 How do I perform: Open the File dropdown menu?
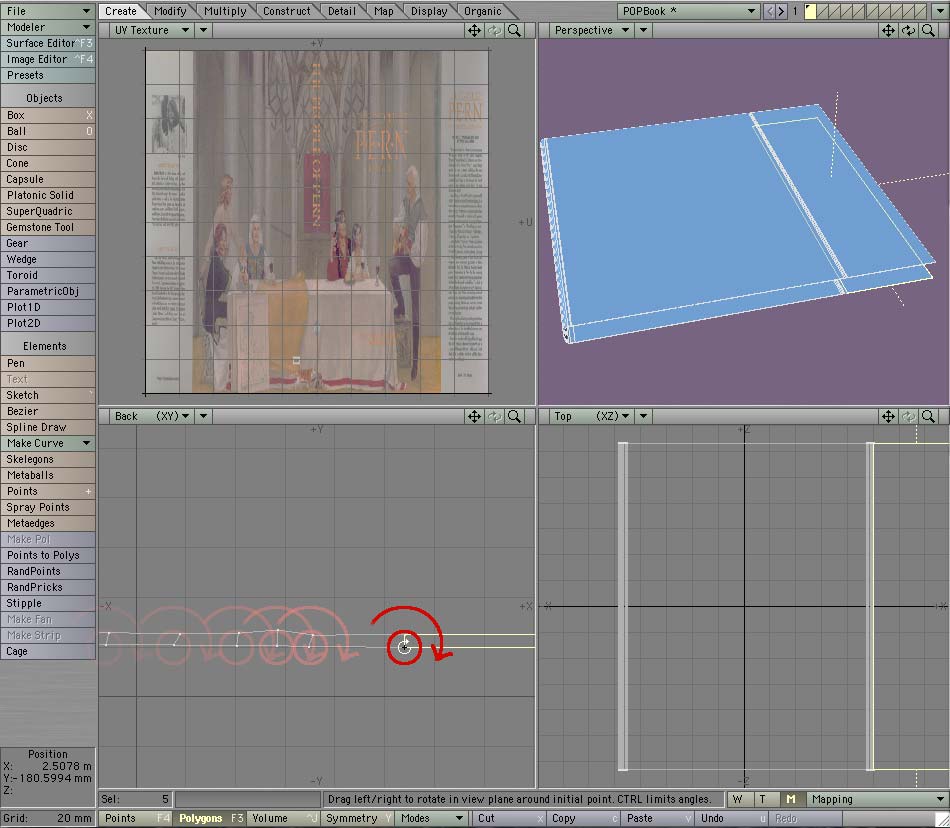[48, 11]
